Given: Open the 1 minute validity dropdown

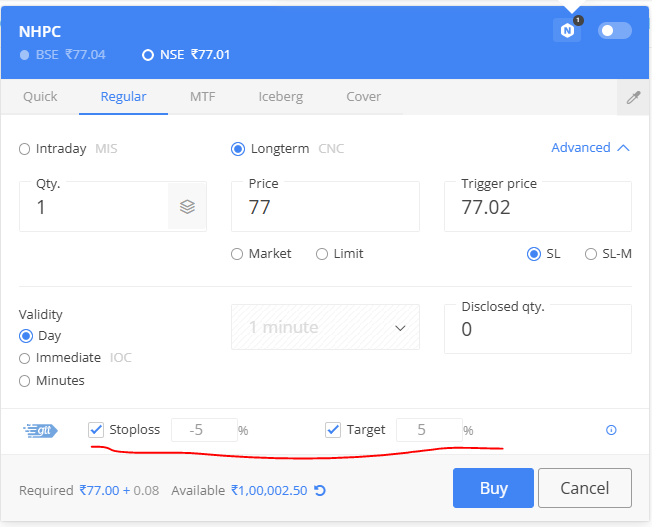Looking at the screenshot, I should click(x=325, y=327).
